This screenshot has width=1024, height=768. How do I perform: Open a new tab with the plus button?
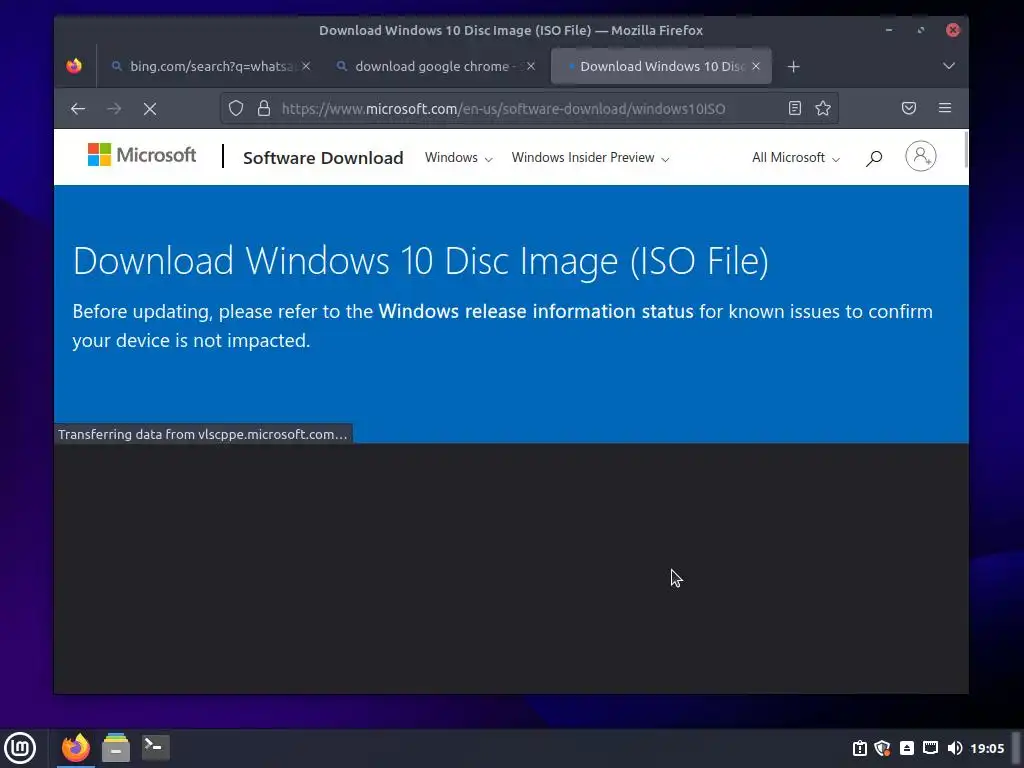[x=793, y=67]
